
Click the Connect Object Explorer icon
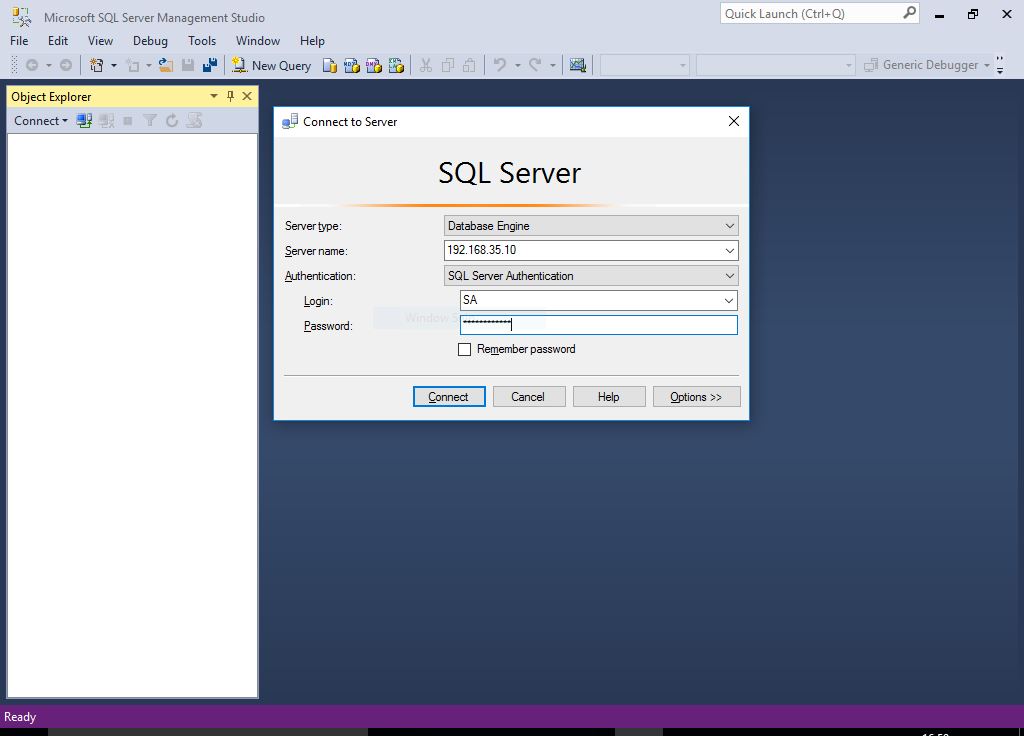pos(84,121)
